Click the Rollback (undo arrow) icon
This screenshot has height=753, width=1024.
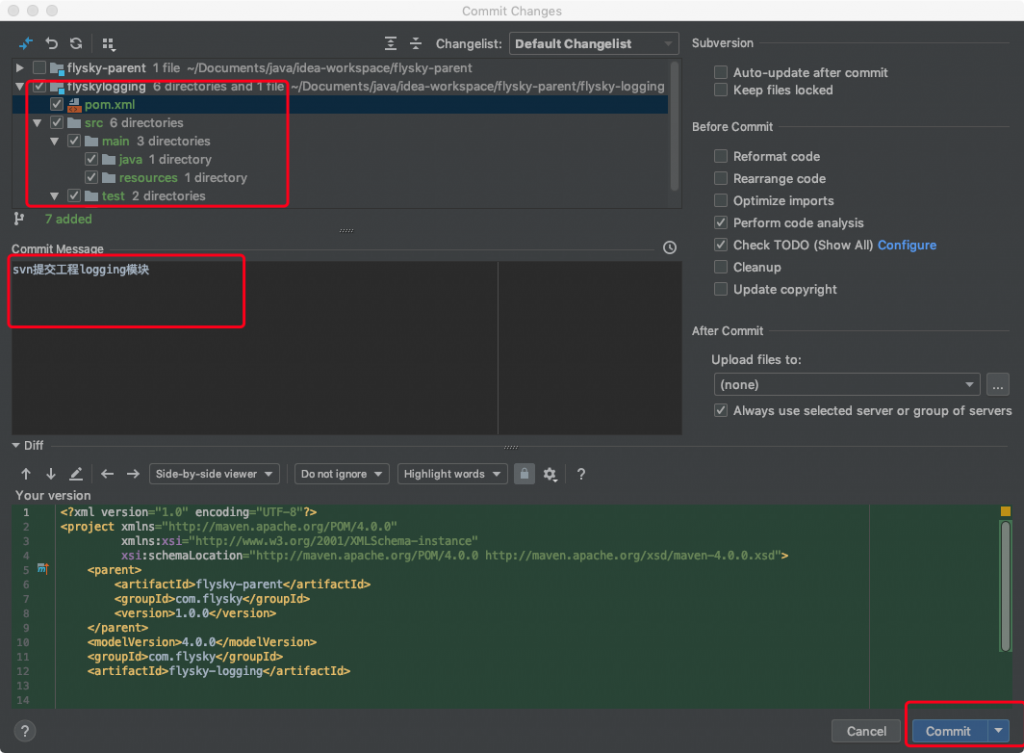tap(52, 44)
